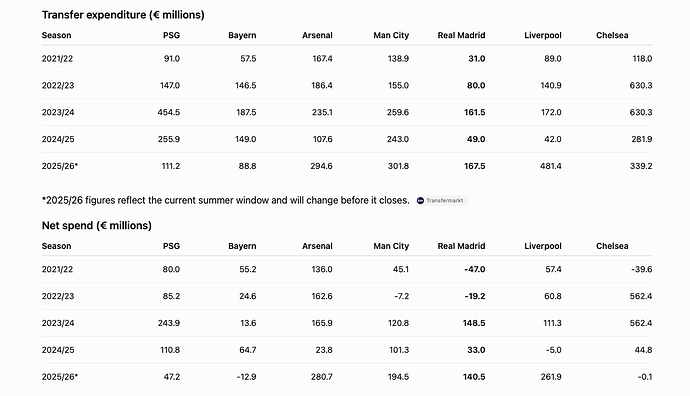The width and height of the screenshot is (690, 396).
Task: Click the Transfermarkt source badge
Action: (440, 201)
